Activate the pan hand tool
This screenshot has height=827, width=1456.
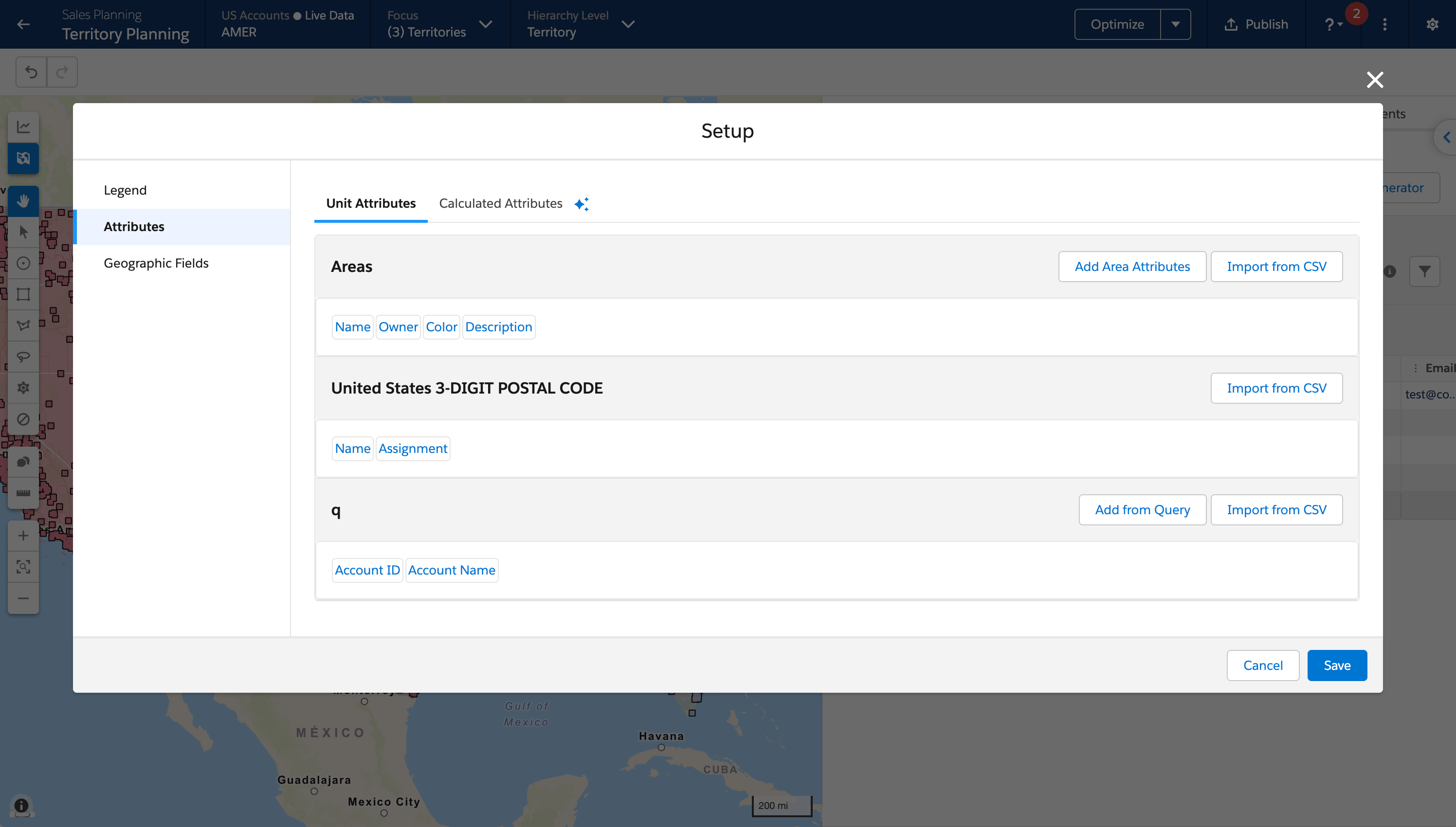23,201
